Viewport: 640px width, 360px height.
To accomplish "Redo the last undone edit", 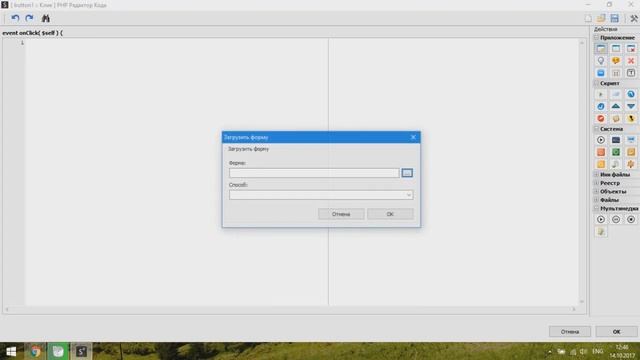I will 29,18.
